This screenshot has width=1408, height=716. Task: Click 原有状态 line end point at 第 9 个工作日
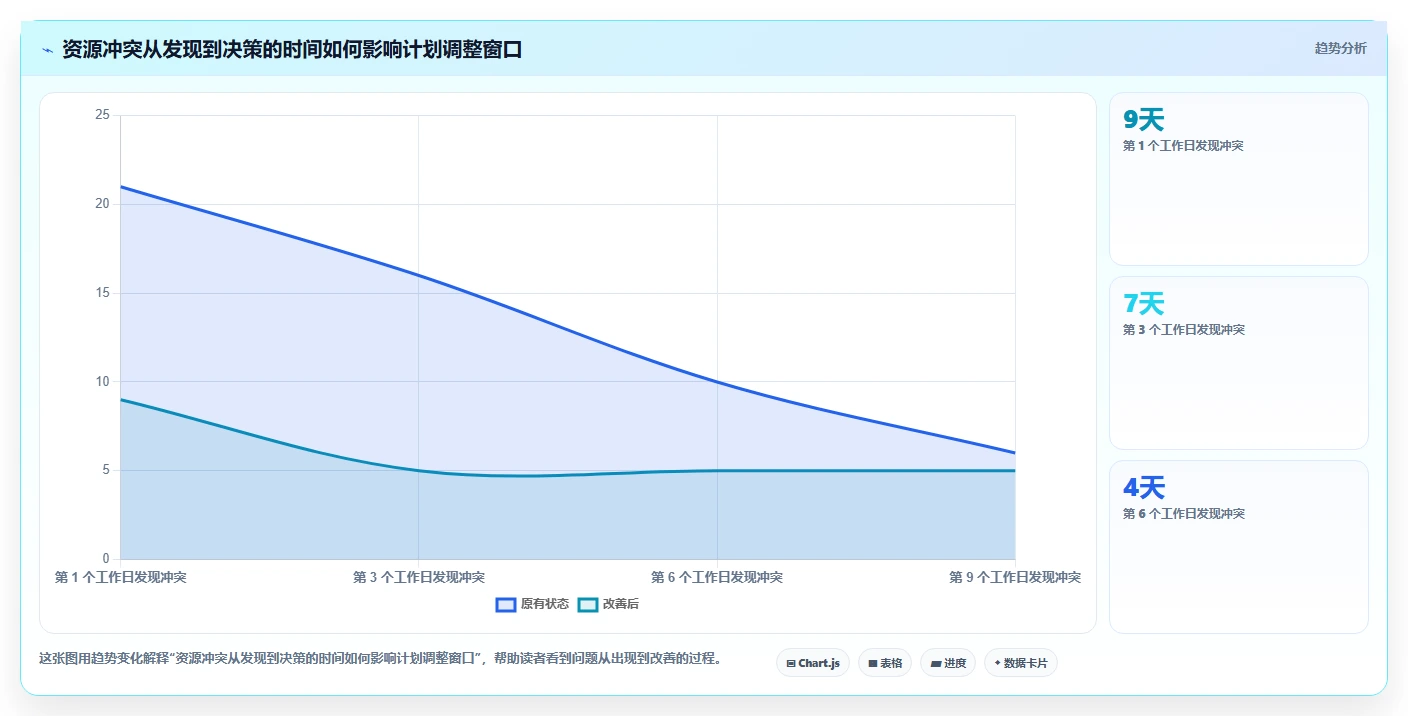(1015, 452)
